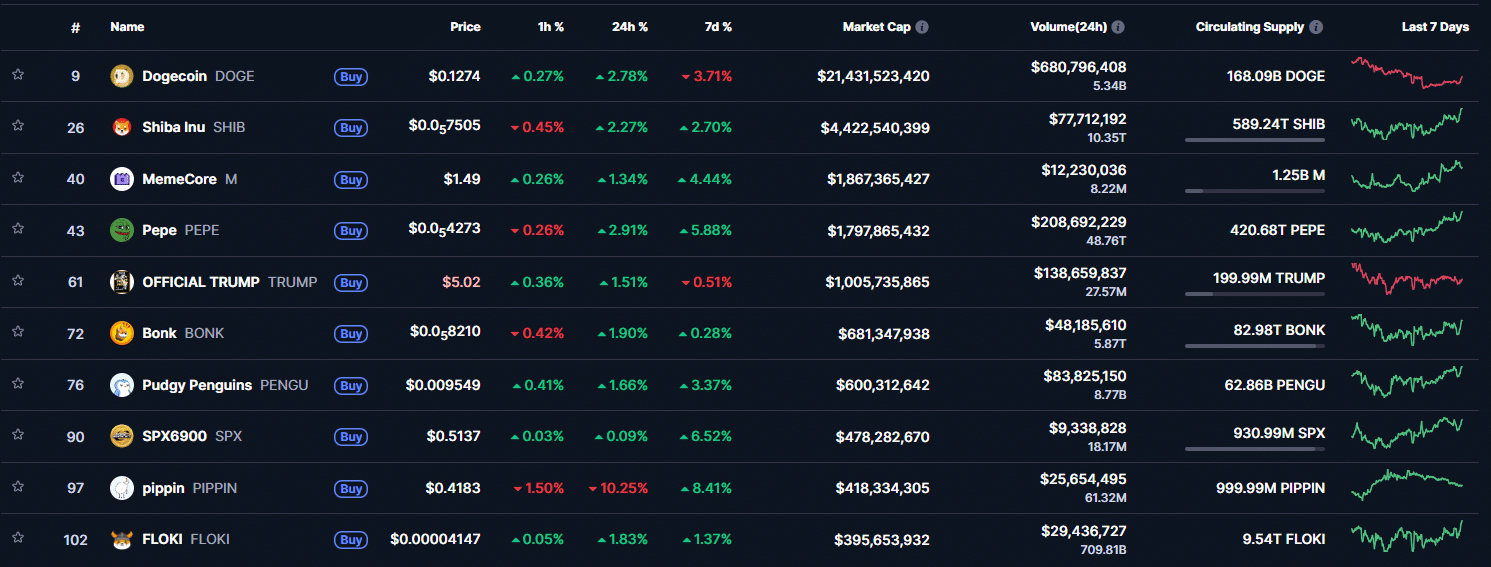The image size is (1491, 567).
Task: Star Dogecoin to add to watchlist
Action: coord(18,75)
